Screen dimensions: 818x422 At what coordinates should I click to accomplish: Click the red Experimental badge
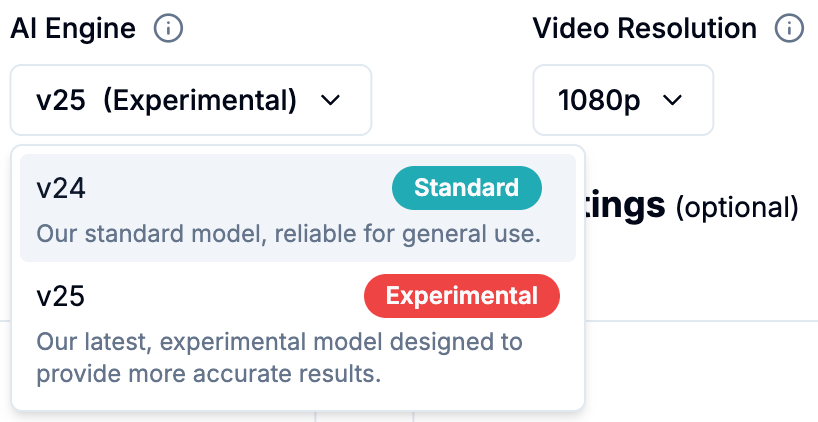click(x=461, y=296)
